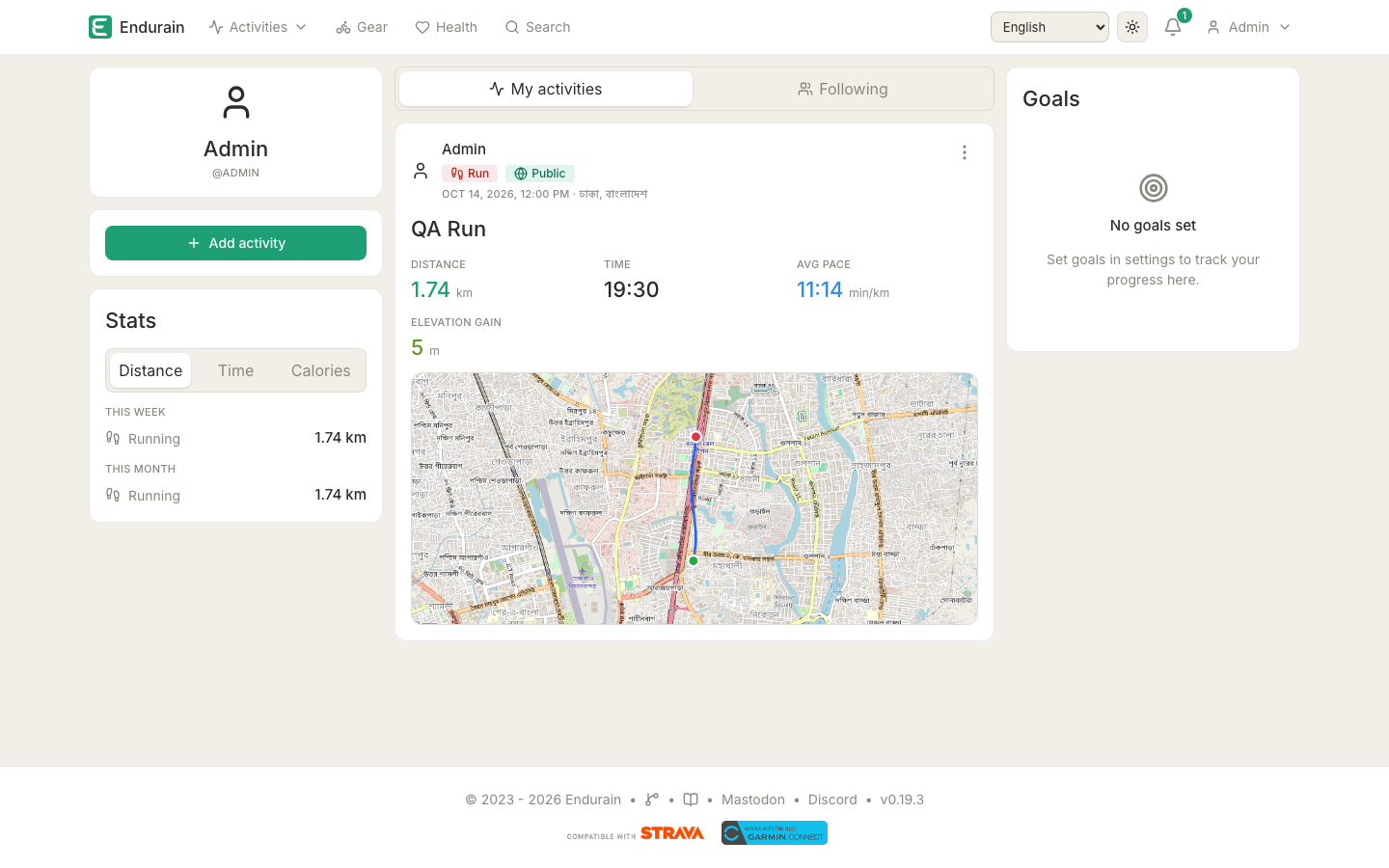
Task: Expand the Admin user menu
Action: pos(1248,27)
